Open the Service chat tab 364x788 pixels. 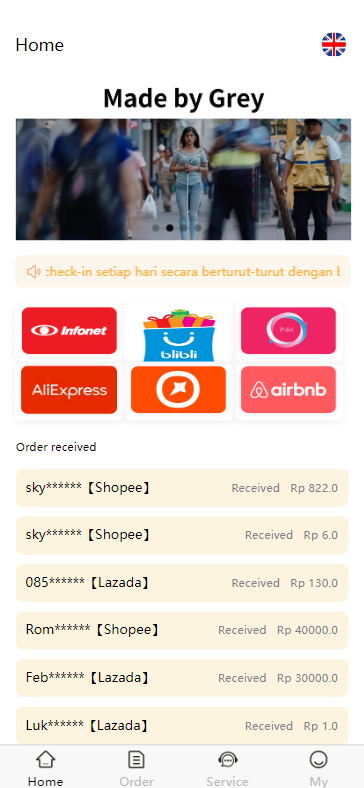[227, 767]
